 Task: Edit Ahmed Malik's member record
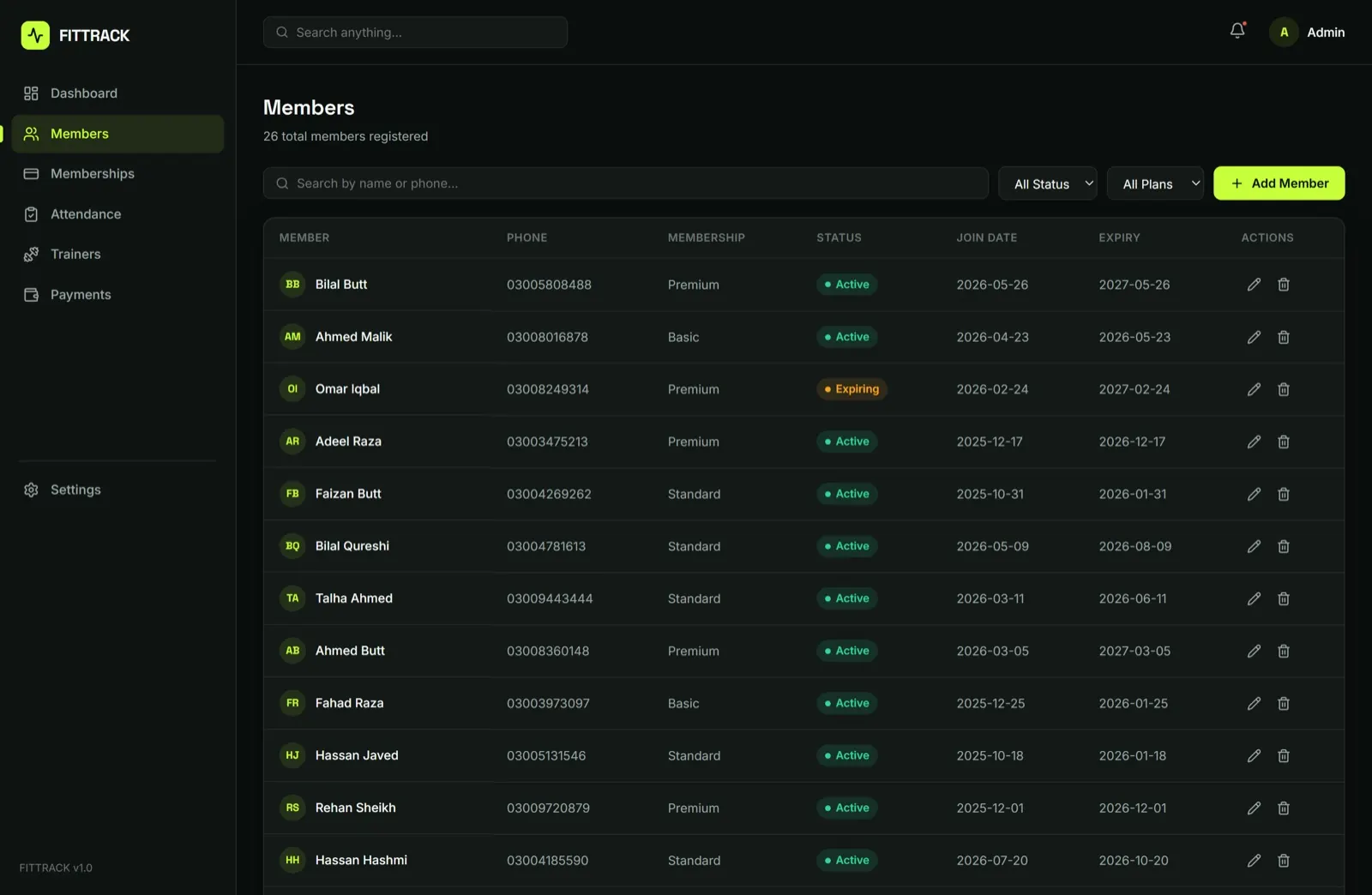[x=1254, y=337]
